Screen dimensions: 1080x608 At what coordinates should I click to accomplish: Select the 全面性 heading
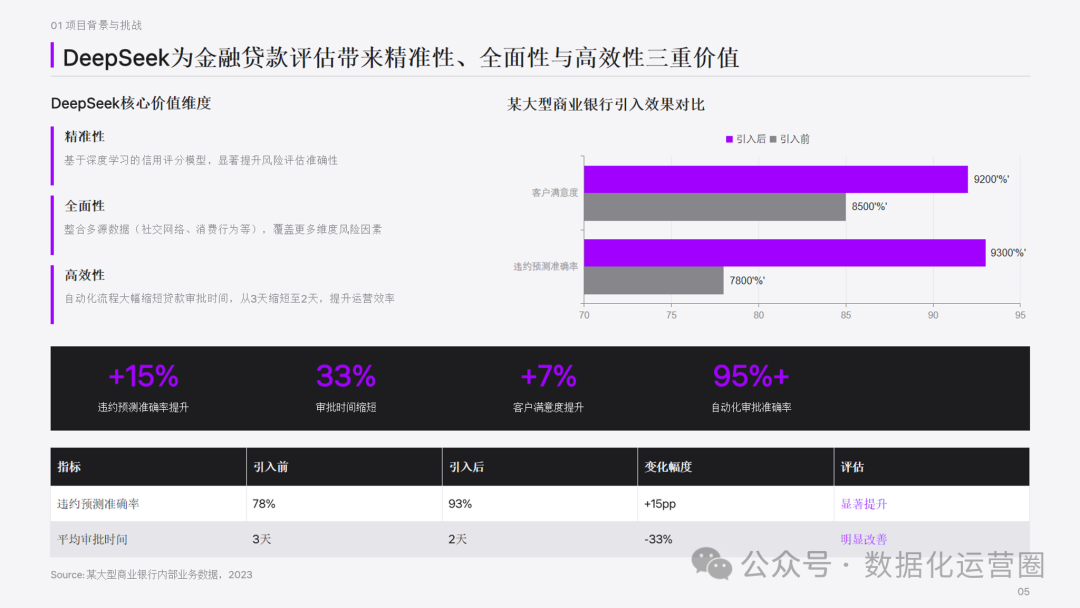click(85, 206)
